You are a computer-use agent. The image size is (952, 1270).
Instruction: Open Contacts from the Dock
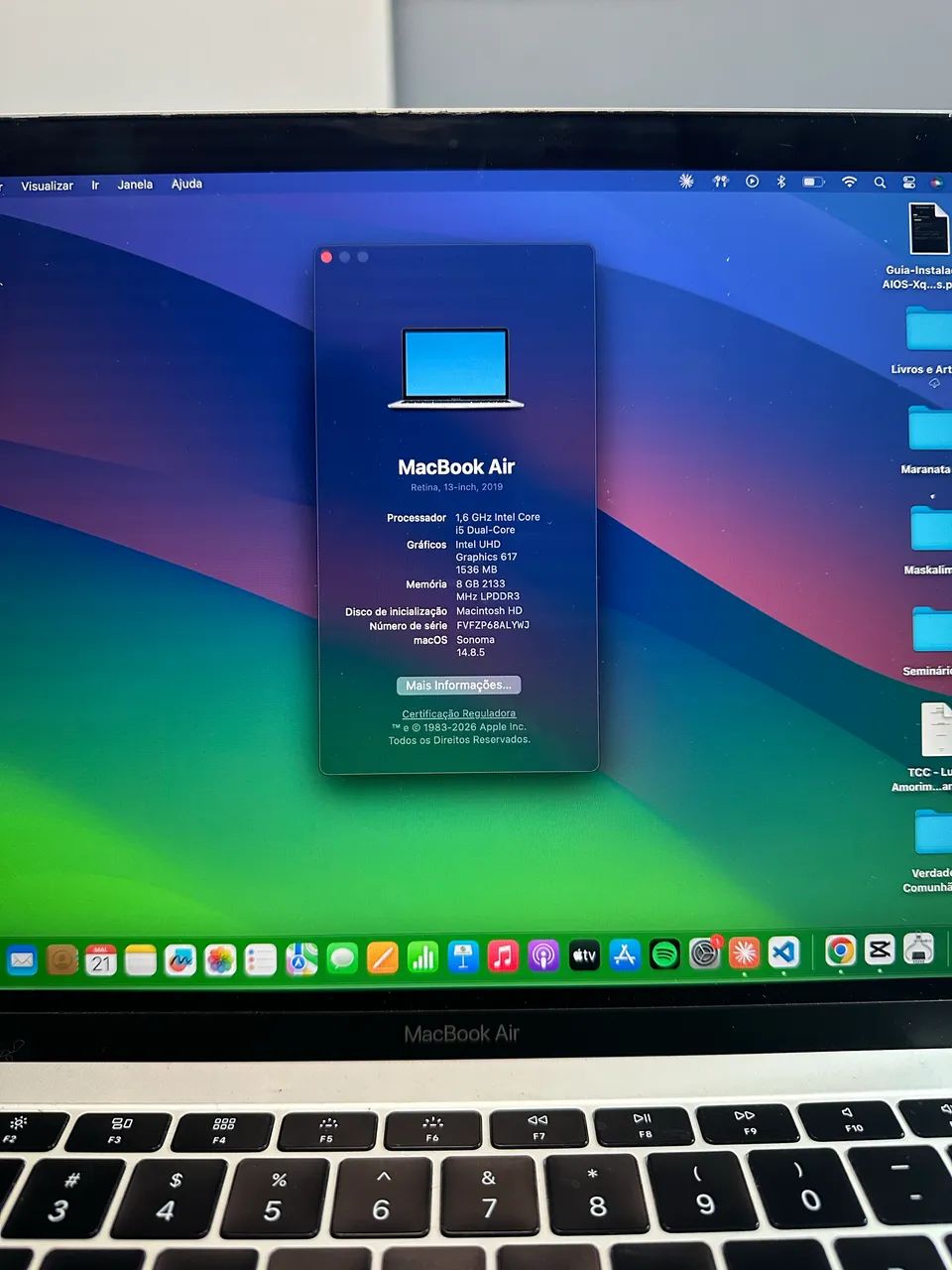tap(61, 959)
